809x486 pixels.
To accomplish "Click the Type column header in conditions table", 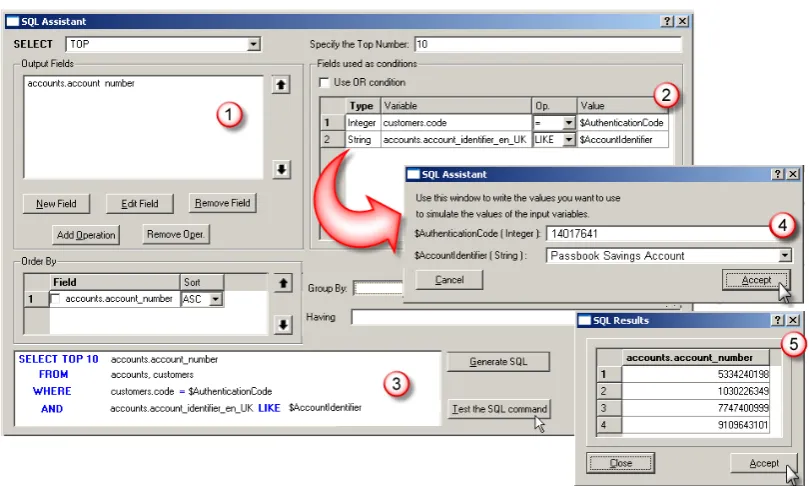I will 363,106.
